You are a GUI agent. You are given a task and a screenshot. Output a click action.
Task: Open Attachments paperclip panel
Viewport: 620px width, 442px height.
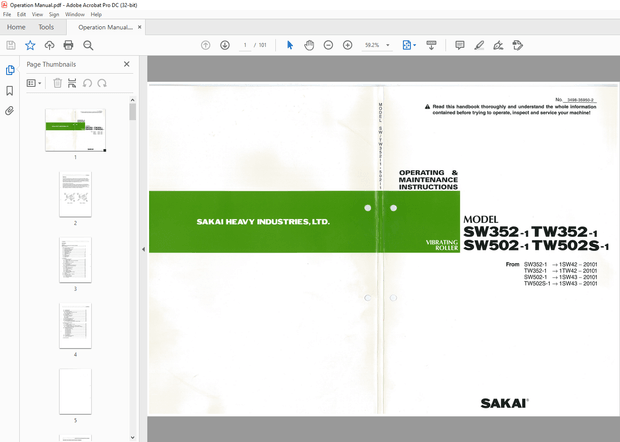pos(10,110)
